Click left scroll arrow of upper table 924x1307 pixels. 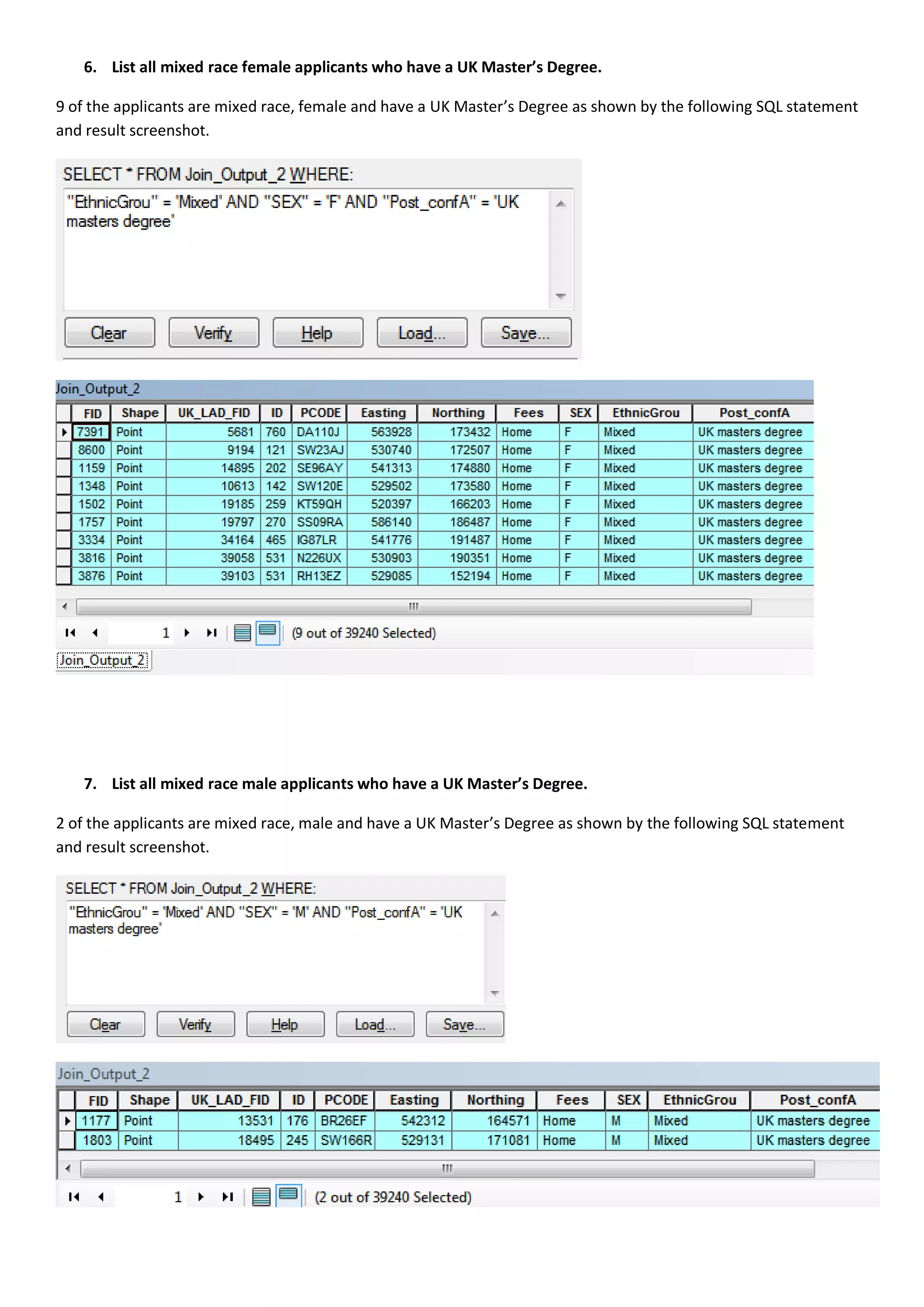pos(65,606)
